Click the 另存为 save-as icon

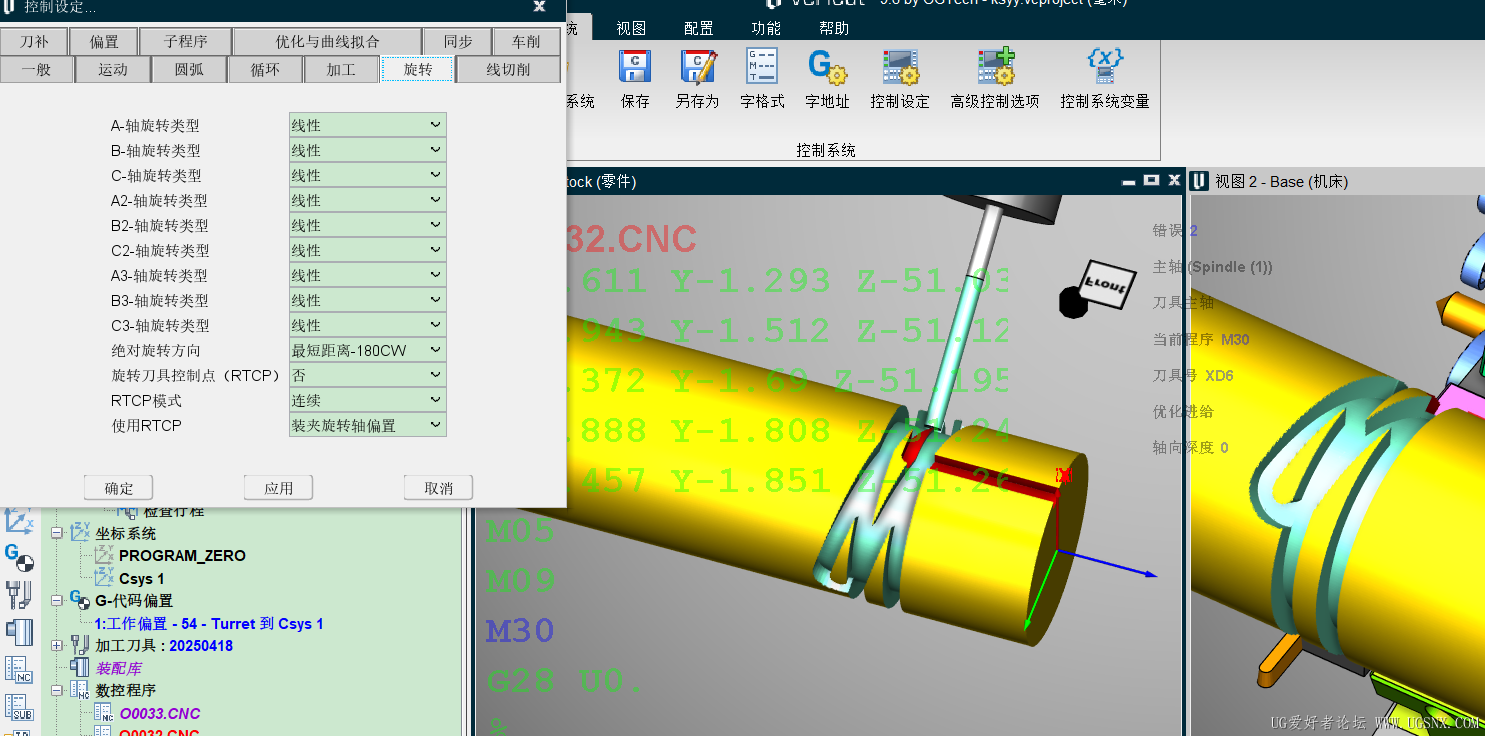tap(697, 67)
